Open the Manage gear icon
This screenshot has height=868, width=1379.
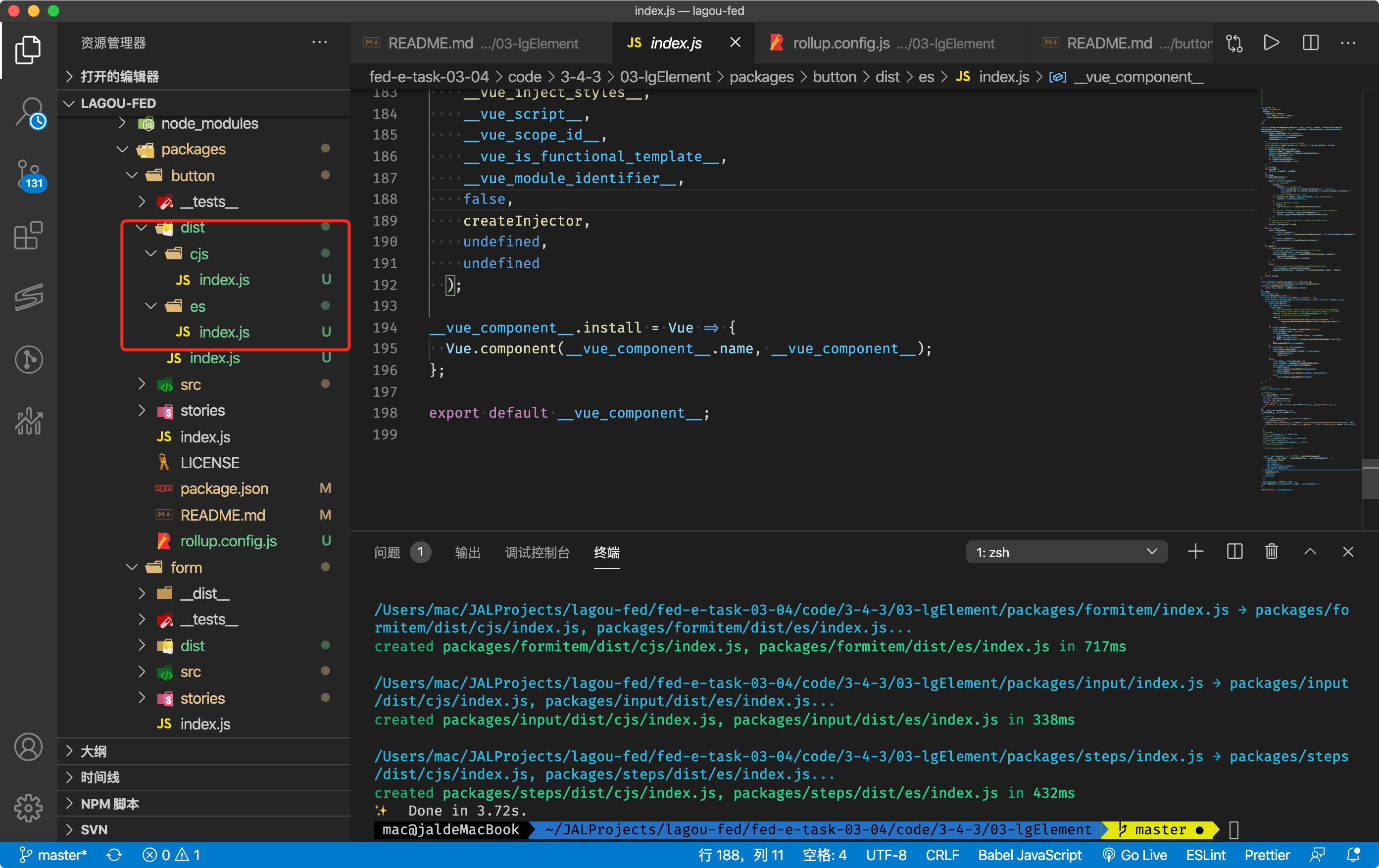point(29,808)
